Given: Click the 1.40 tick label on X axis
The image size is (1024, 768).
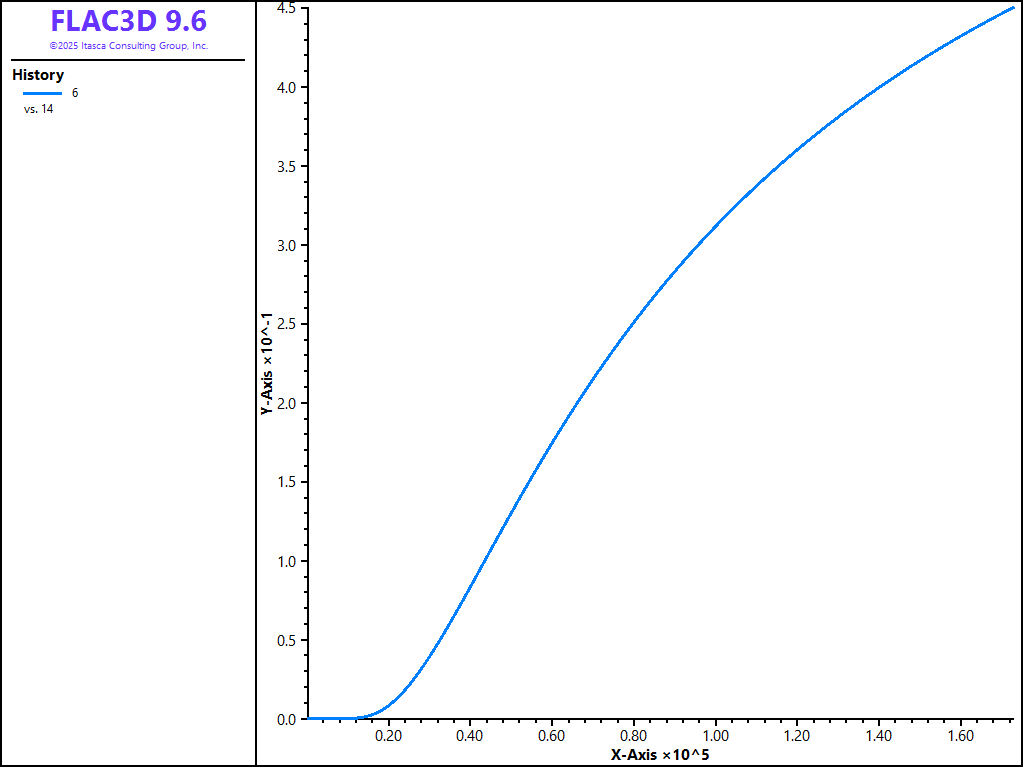Looking at the screenshot, I should 879,736.
